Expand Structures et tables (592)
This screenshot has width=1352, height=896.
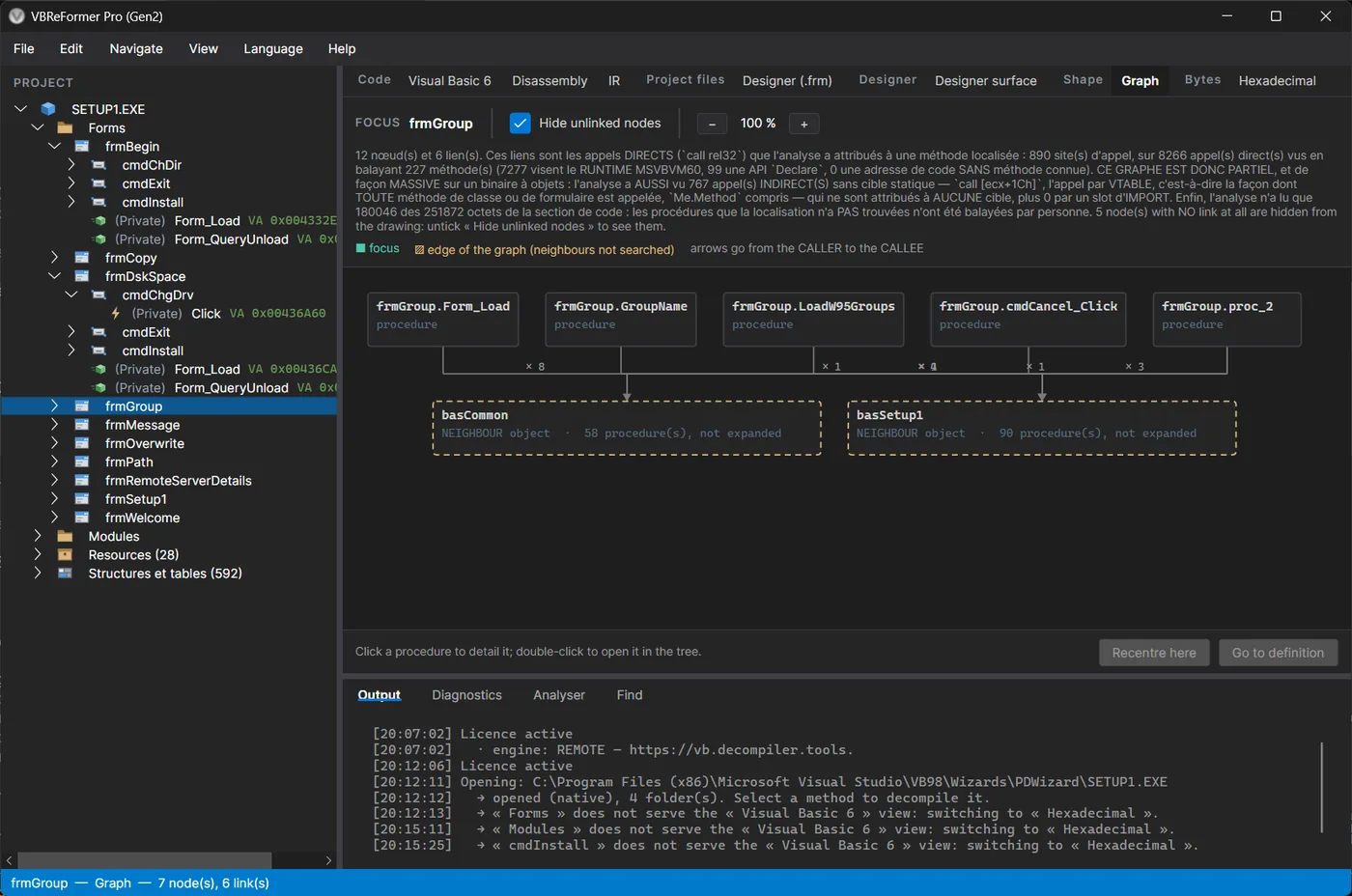(38, 574)
